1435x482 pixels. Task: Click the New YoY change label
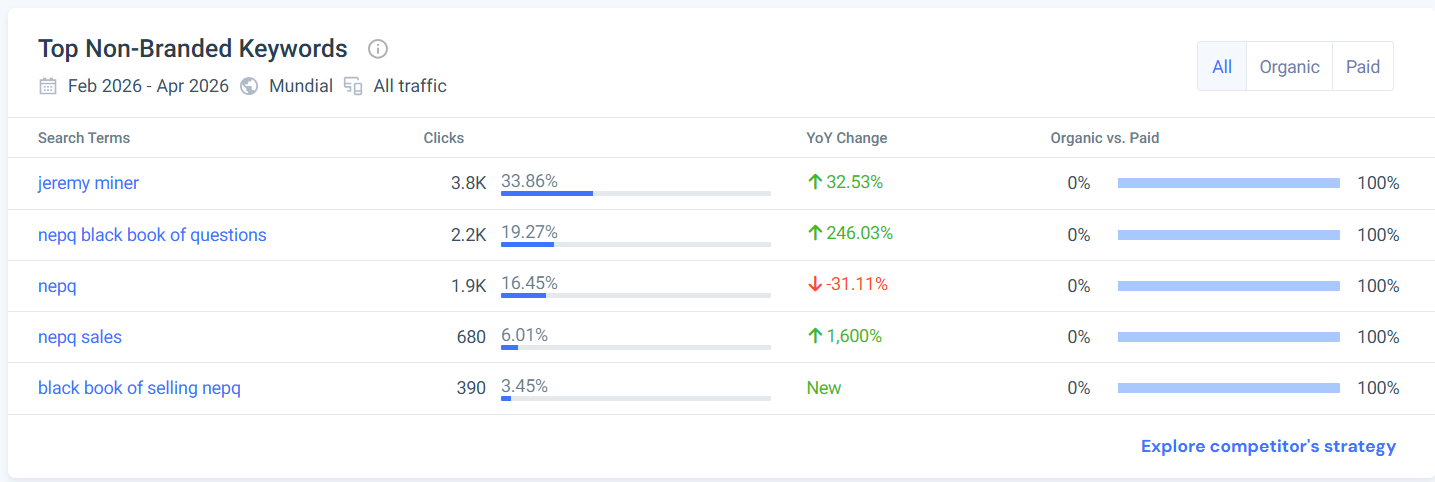824,388
